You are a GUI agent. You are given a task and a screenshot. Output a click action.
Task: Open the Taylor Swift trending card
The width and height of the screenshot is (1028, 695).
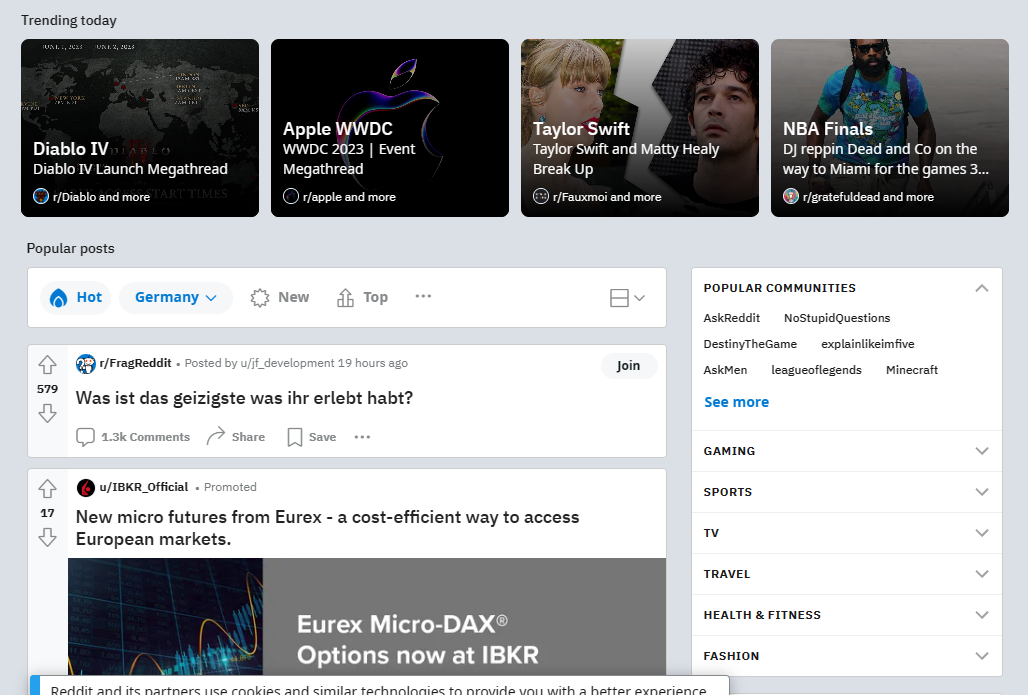pos(640,128)
